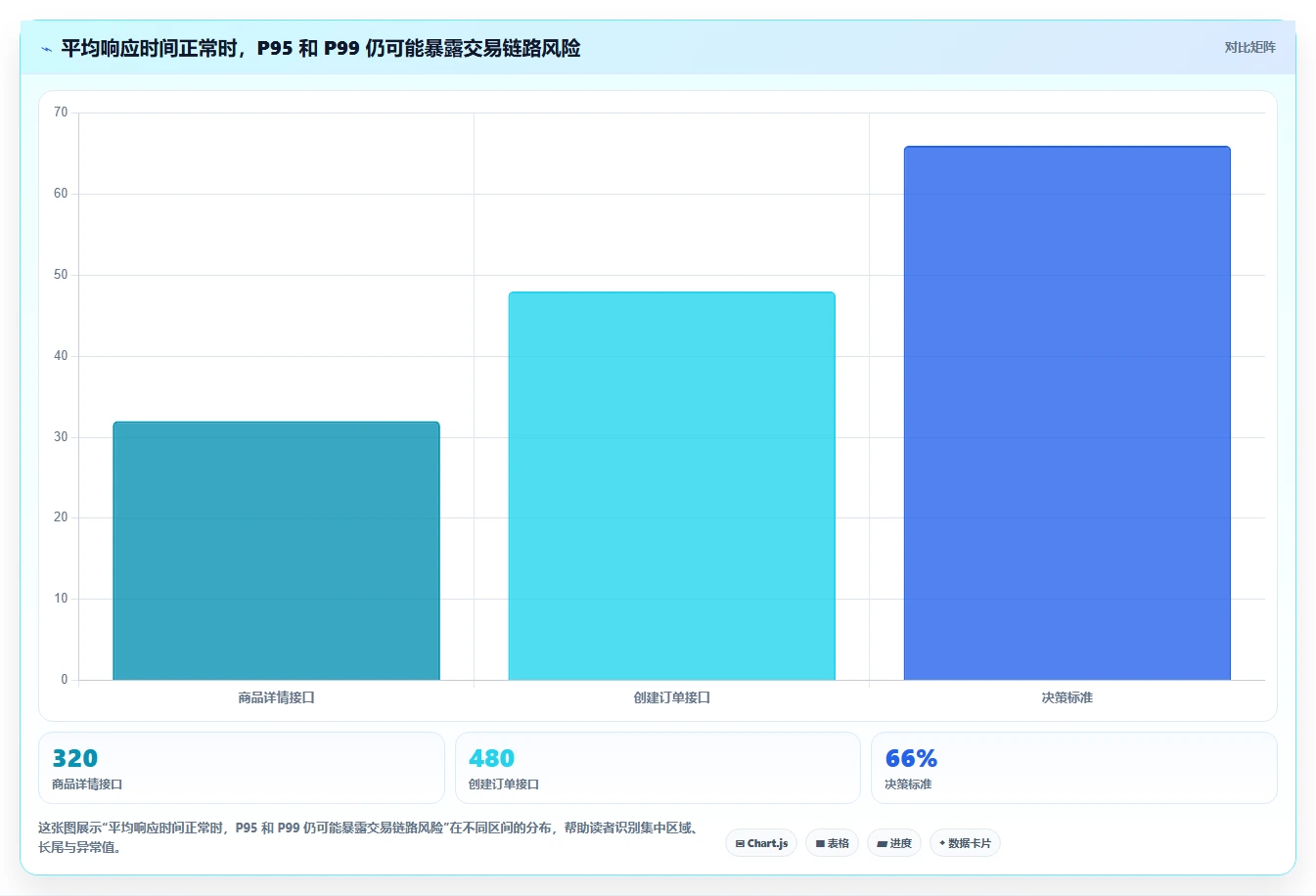Image resolution: width=1316 pixels, height=896 pixels.
Task: Click the y-axis value 70
Action: click(61, 112)
